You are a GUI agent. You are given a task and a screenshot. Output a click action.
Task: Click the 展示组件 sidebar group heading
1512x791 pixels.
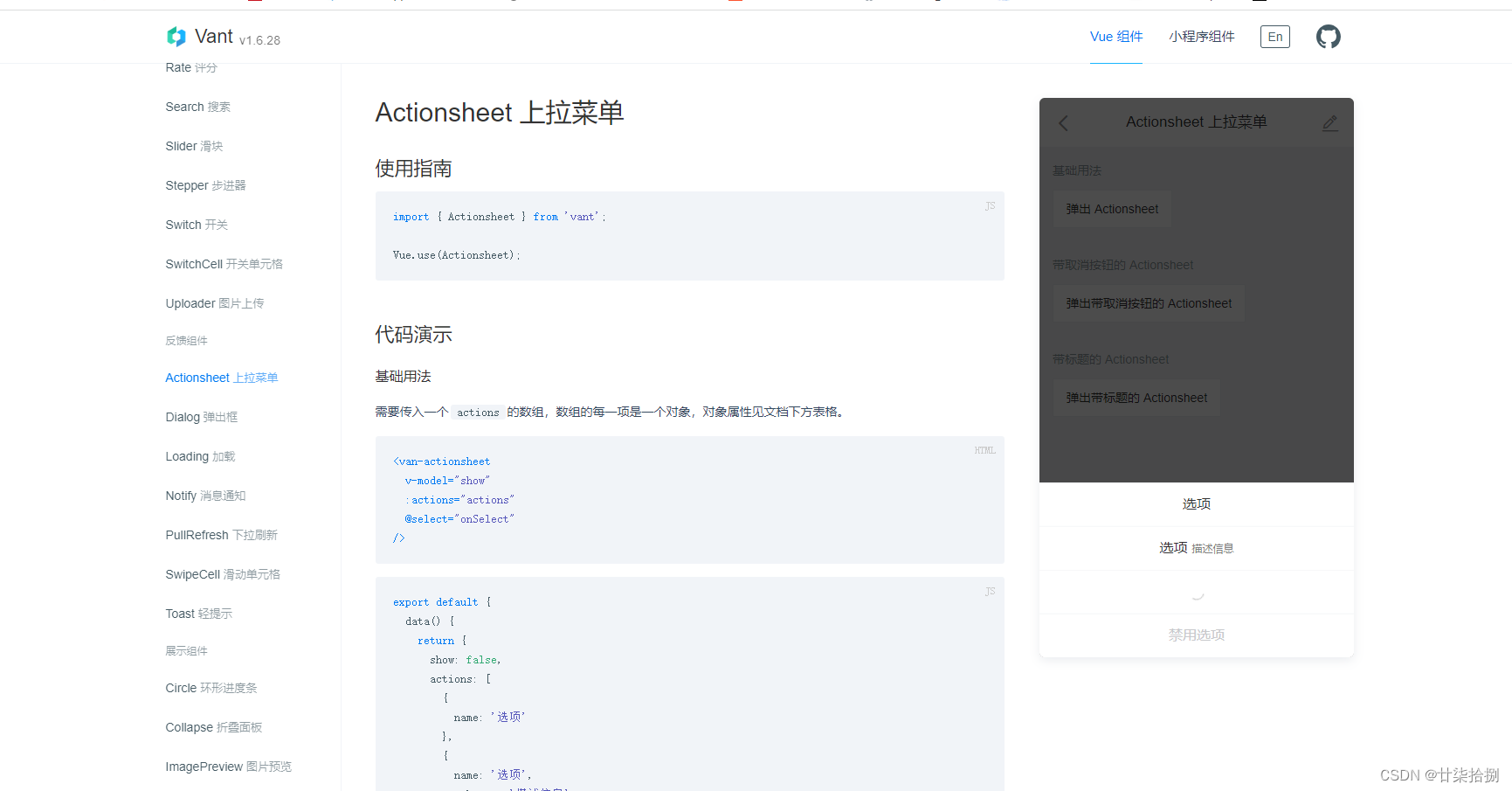186,651
